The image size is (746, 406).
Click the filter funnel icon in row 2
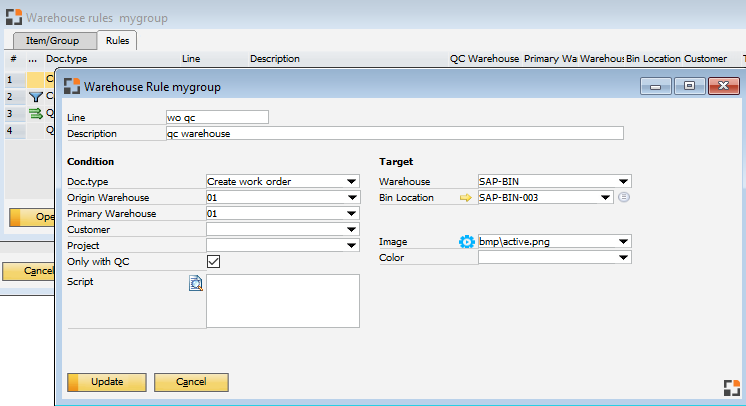(36, 97)
